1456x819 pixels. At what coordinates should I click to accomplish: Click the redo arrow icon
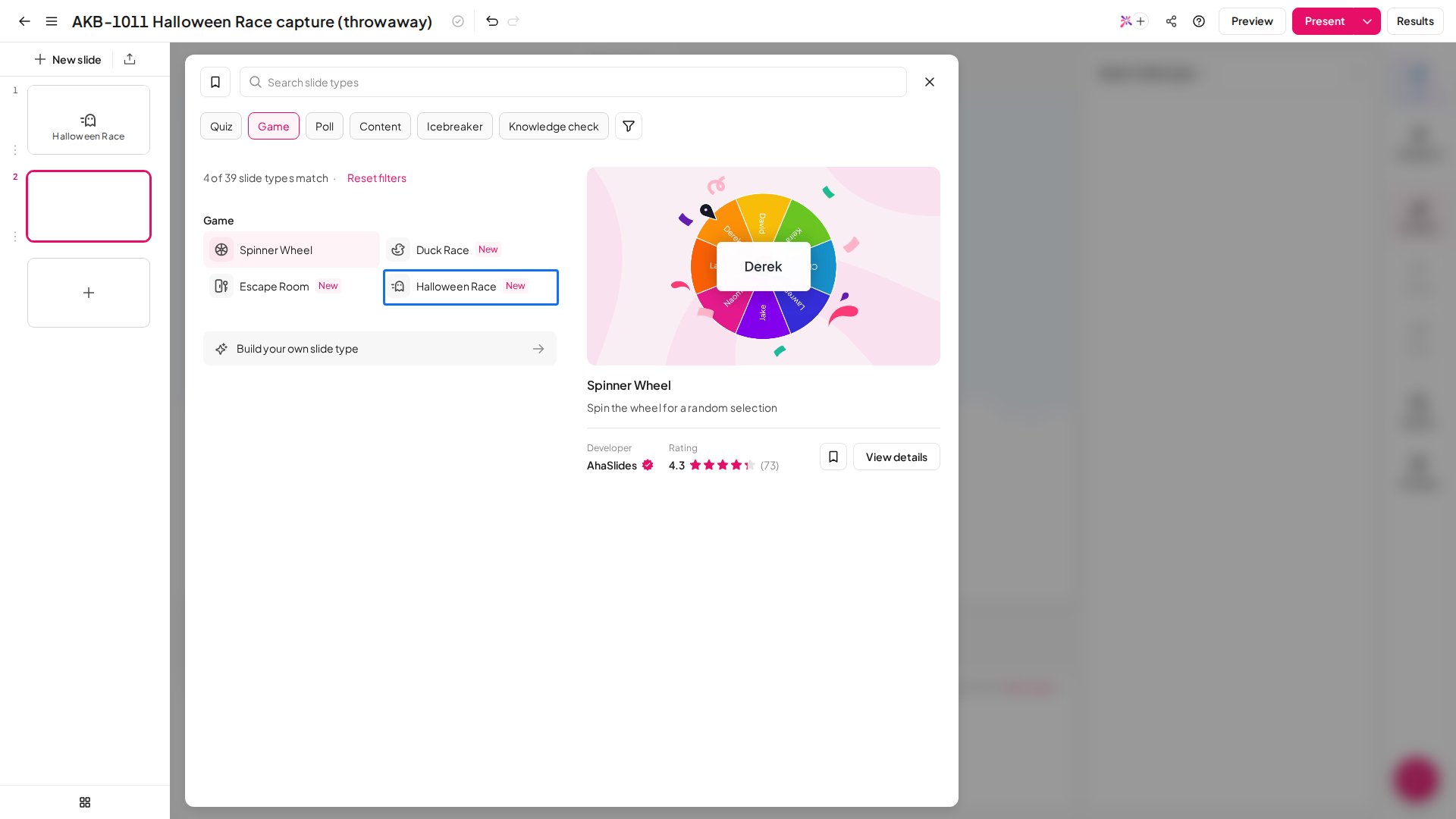(513, 21)
